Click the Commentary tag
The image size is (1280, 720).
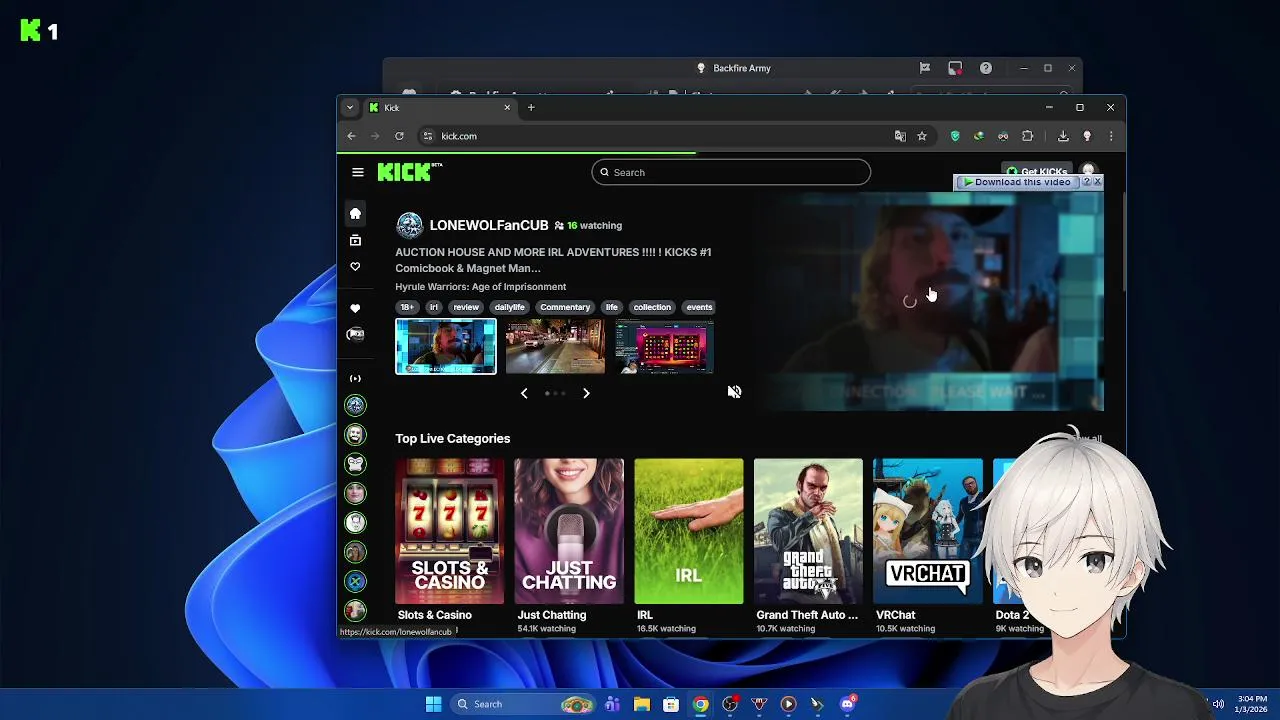click(x=565, y=307)
